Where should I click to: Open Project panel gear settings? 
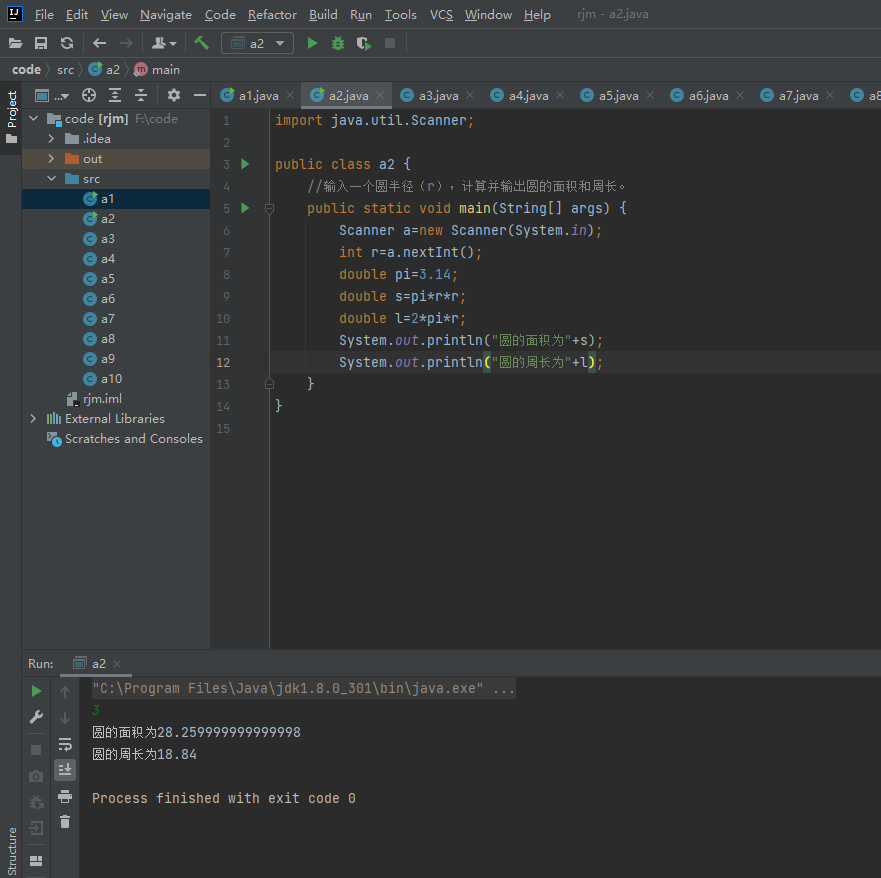[174, 95]
